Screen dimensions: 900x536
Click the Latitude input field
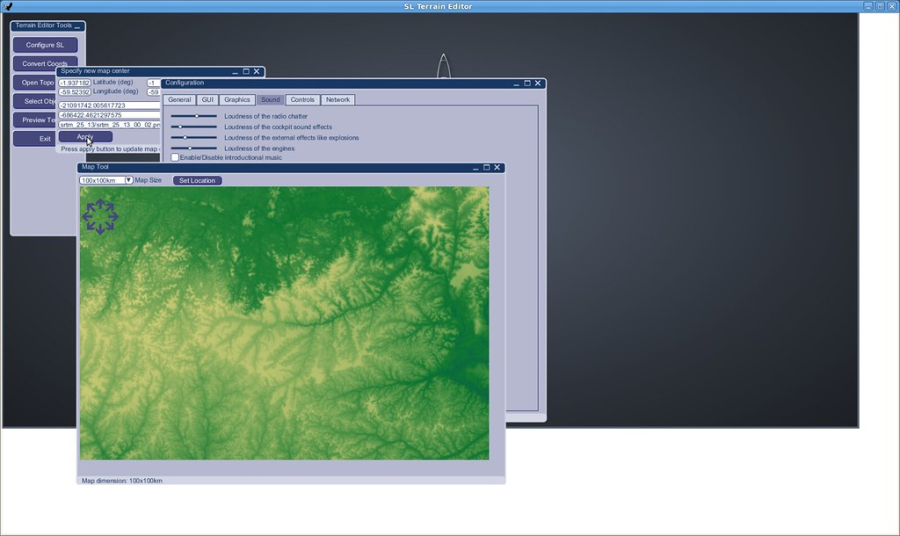74,83
